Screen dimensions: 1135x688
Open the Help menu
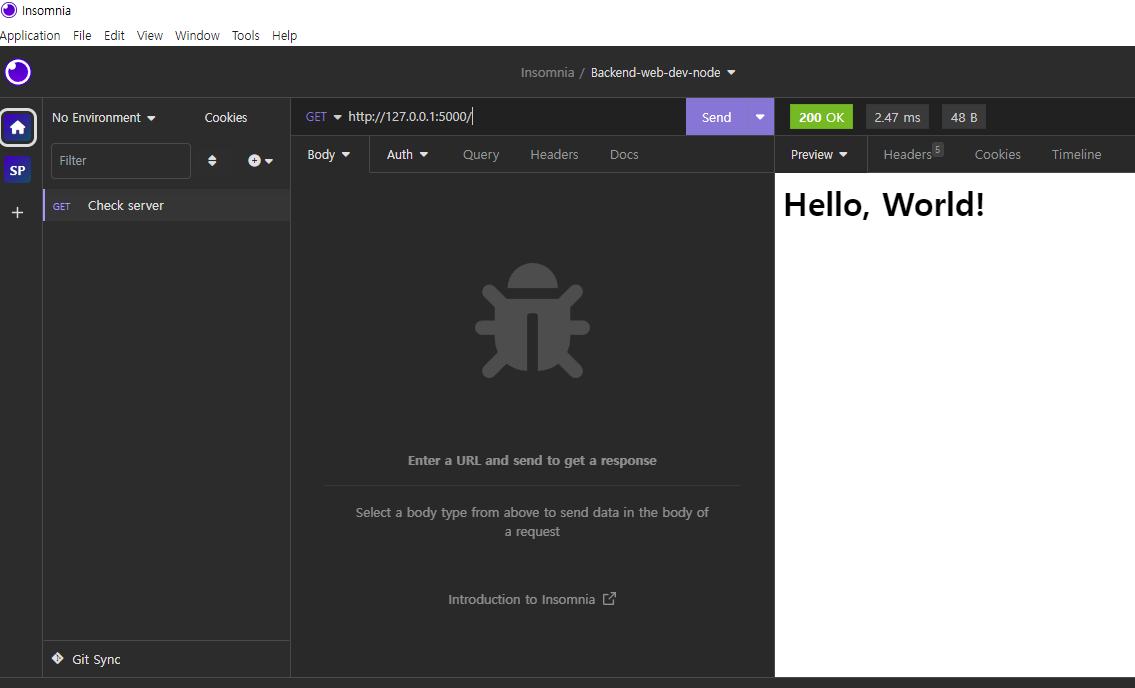pos(284,35)
